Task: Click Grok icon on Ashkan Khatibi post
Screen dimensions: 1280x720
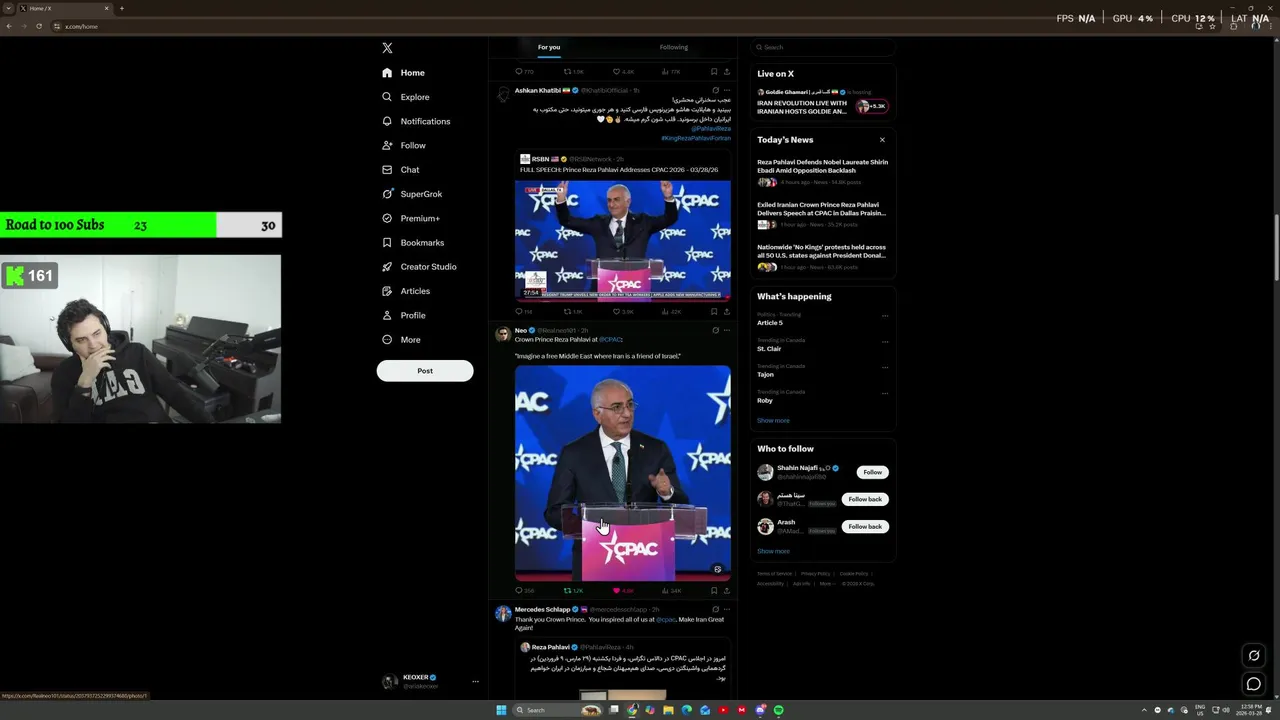Action: tap(715, 90)
